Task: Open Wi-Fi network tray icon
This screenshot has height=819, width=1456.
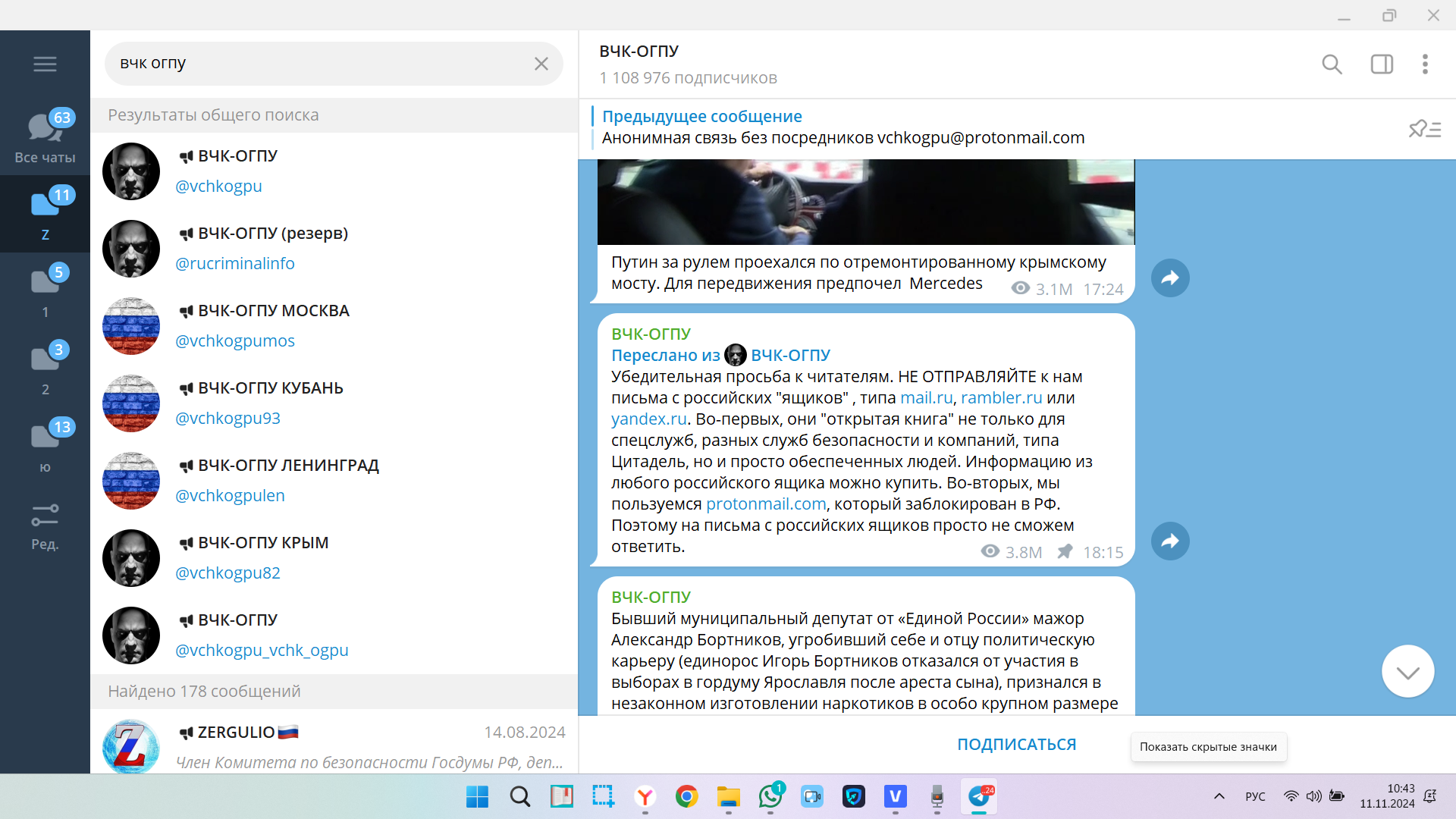Action: pyautogui.click(x=1291, y=796)
